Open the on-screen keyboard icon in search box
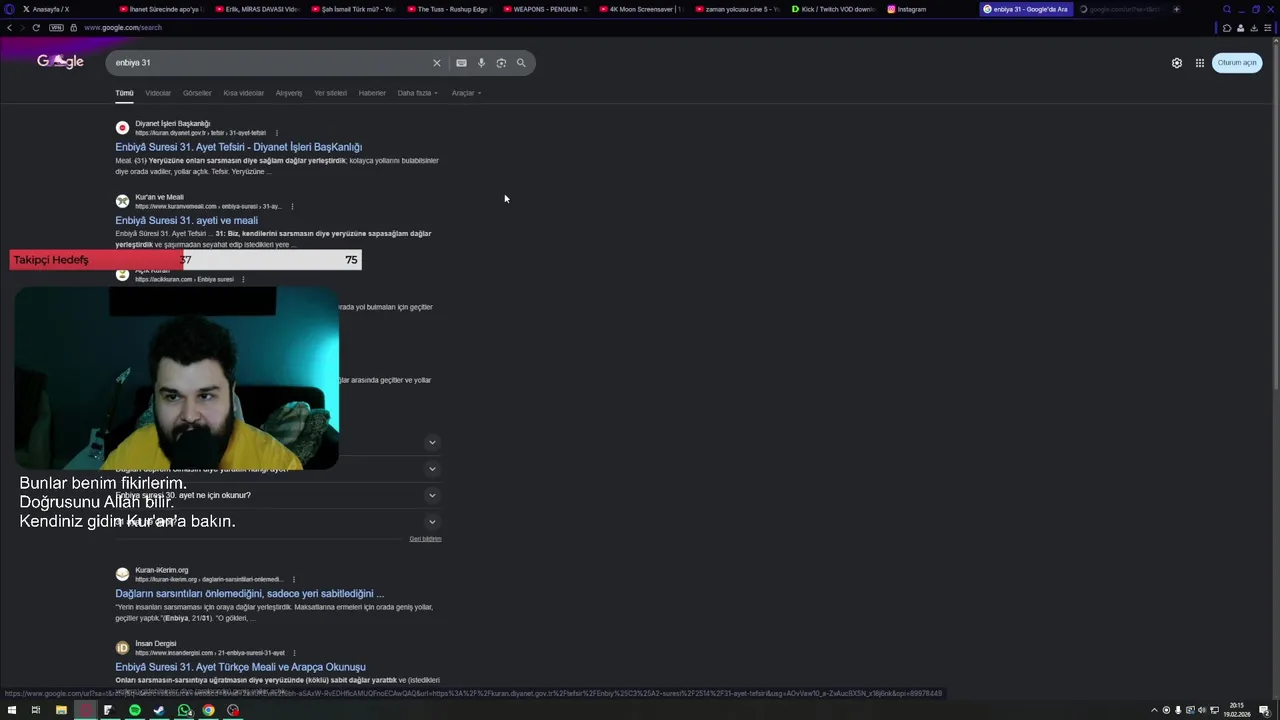 point(461,63)
